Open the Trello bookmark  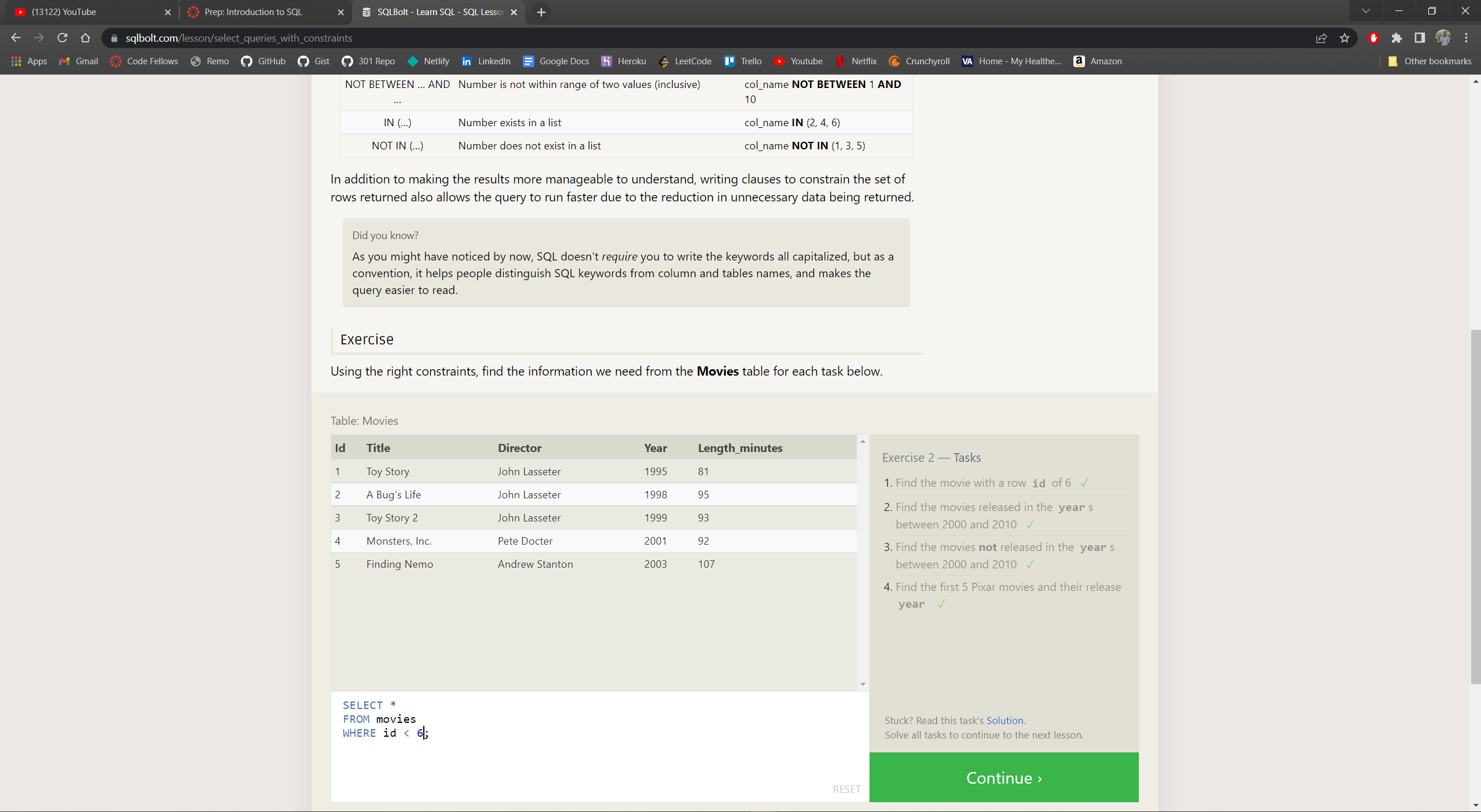pyautogui.click(x=743, y=61)
